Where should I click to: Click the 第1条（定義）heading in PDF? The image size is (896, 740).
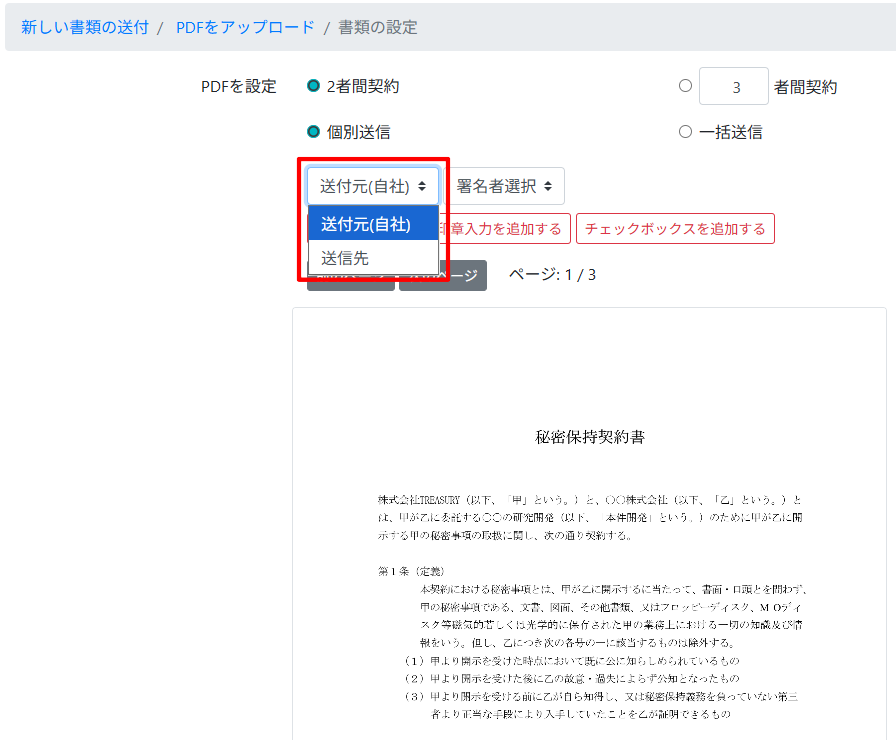(411, 571)
